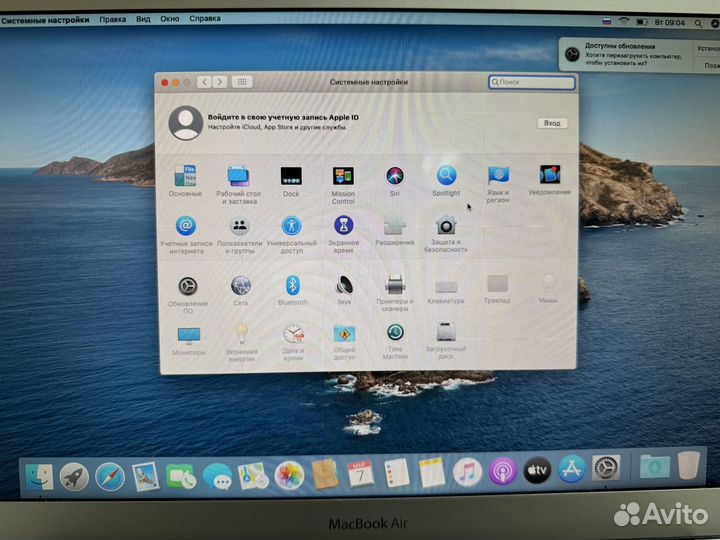This screenshot has width=720, height=540.
Task: Open Принтеры и сканеры pane
Action: [x=395, y=292]
